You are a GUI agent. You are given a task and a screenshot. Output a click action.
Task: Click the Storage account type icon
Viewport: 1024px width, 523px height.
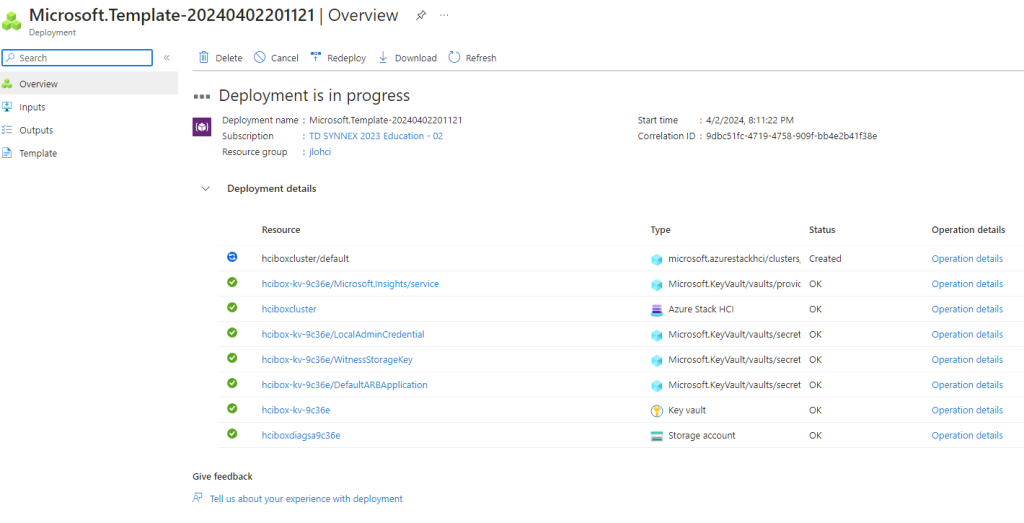point(657,436)
